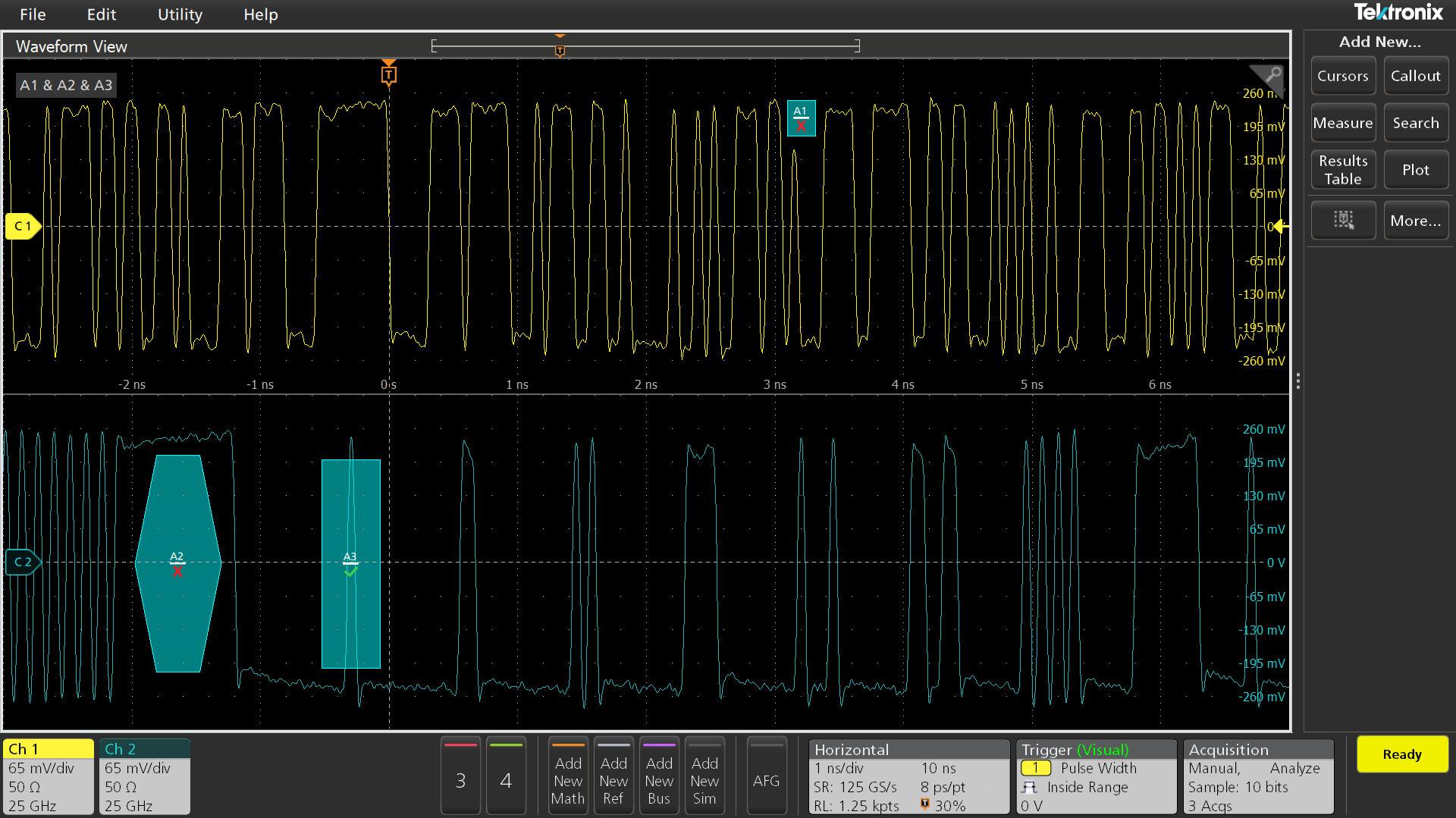Open the Trigger (Visual) badge
1456x818 pixels.
point(1097,776)
